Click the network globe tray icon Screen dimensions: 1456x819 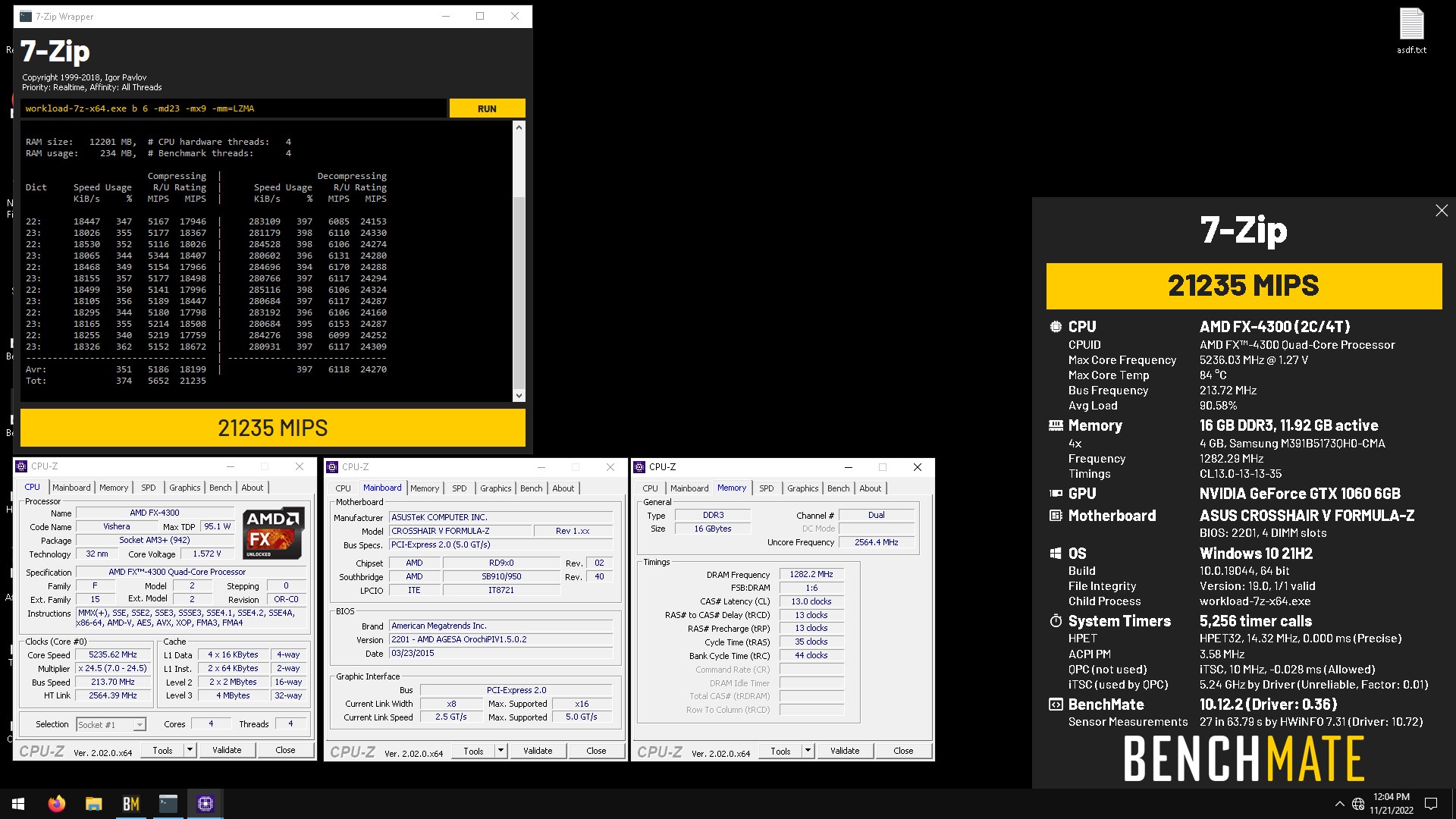pos(1358,804)
